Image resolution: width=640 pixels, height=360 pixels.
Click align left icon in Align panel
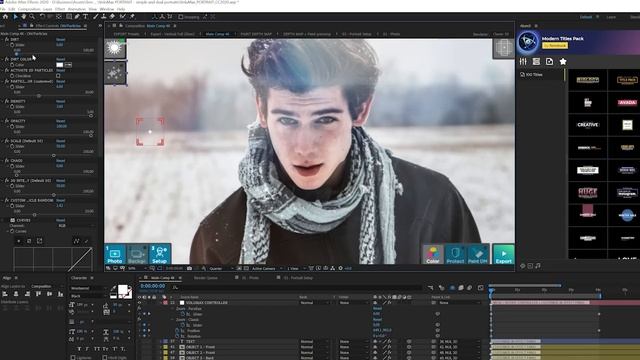tap(5, 294)
